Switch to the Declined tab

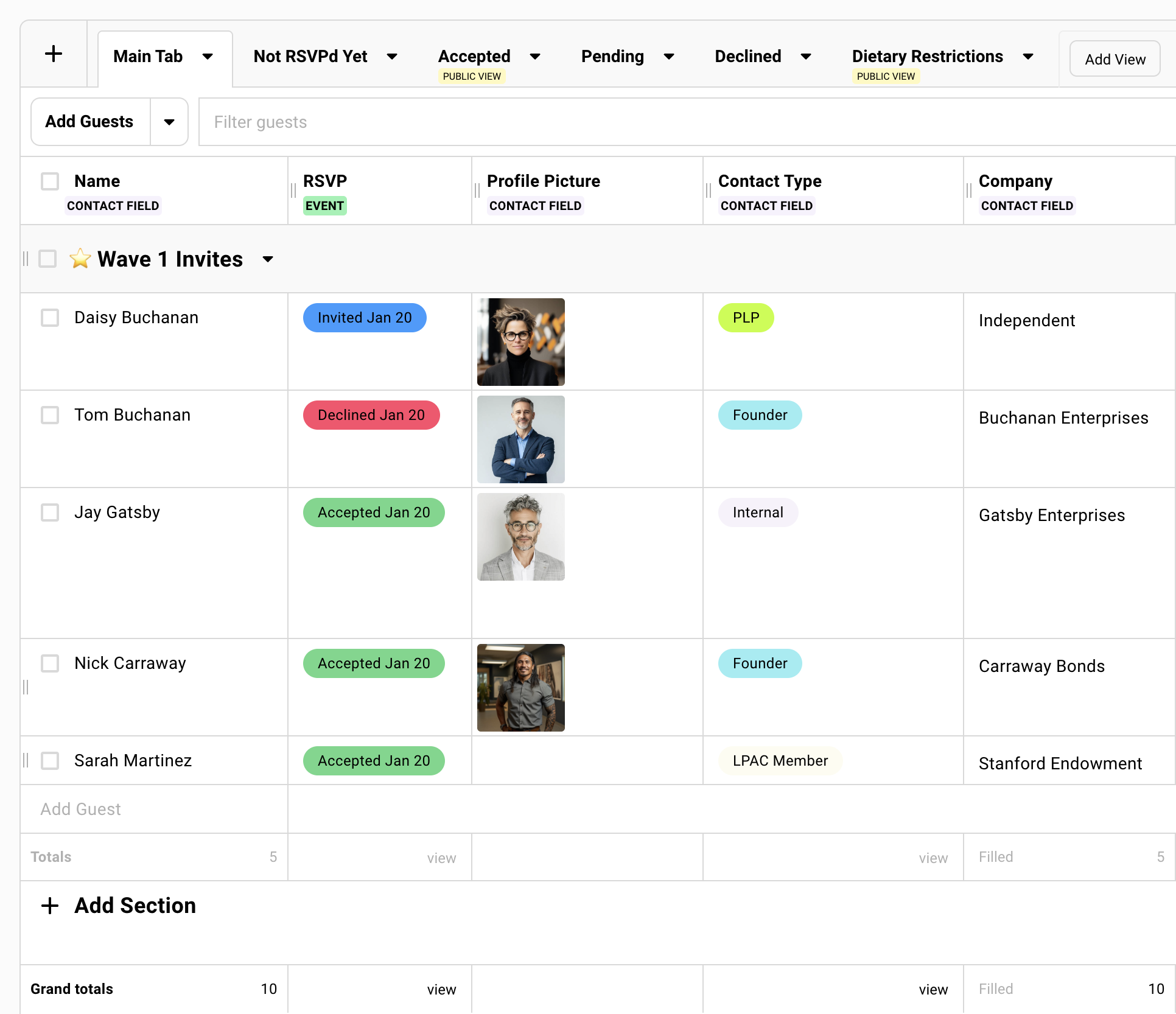pyautogui.click(x=748, y=56)
